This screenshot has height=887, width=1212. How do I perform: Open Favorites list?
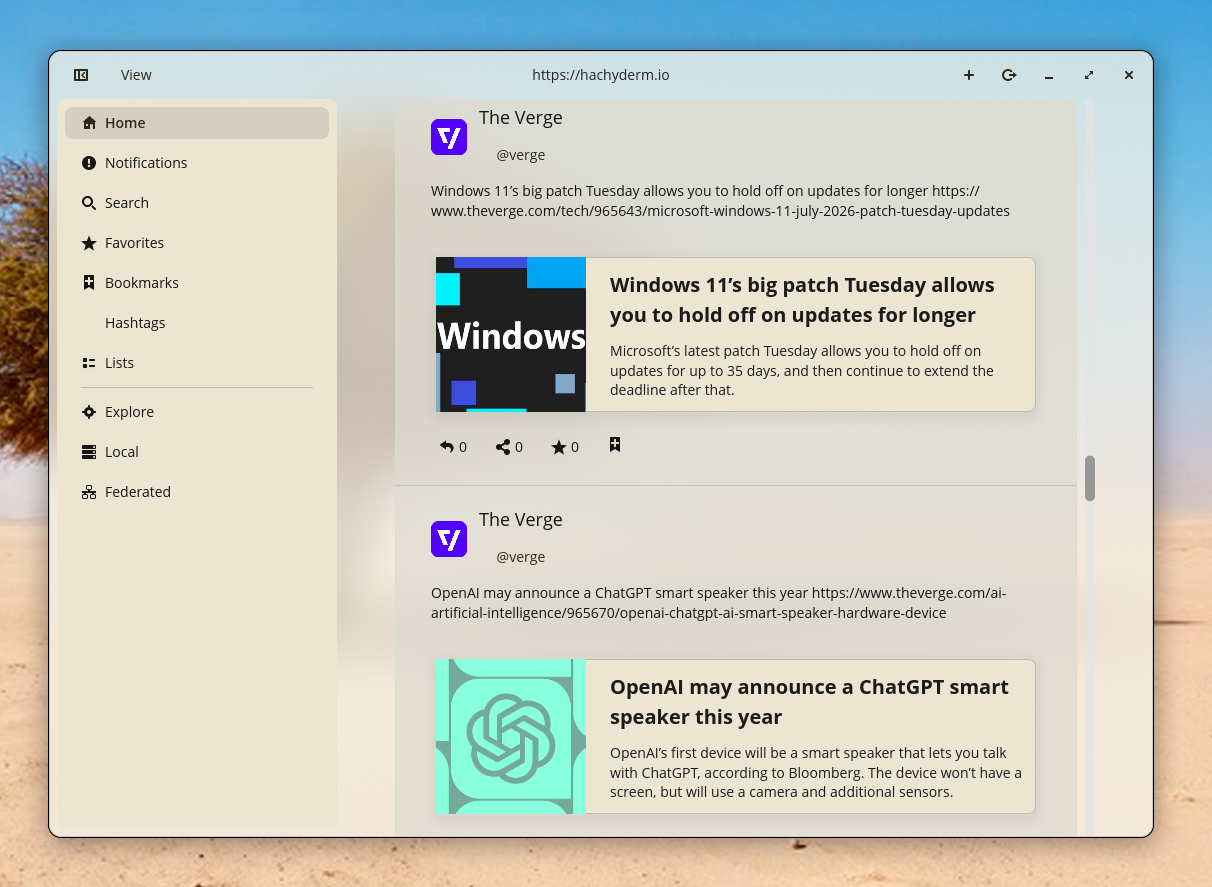coord(197,243)
